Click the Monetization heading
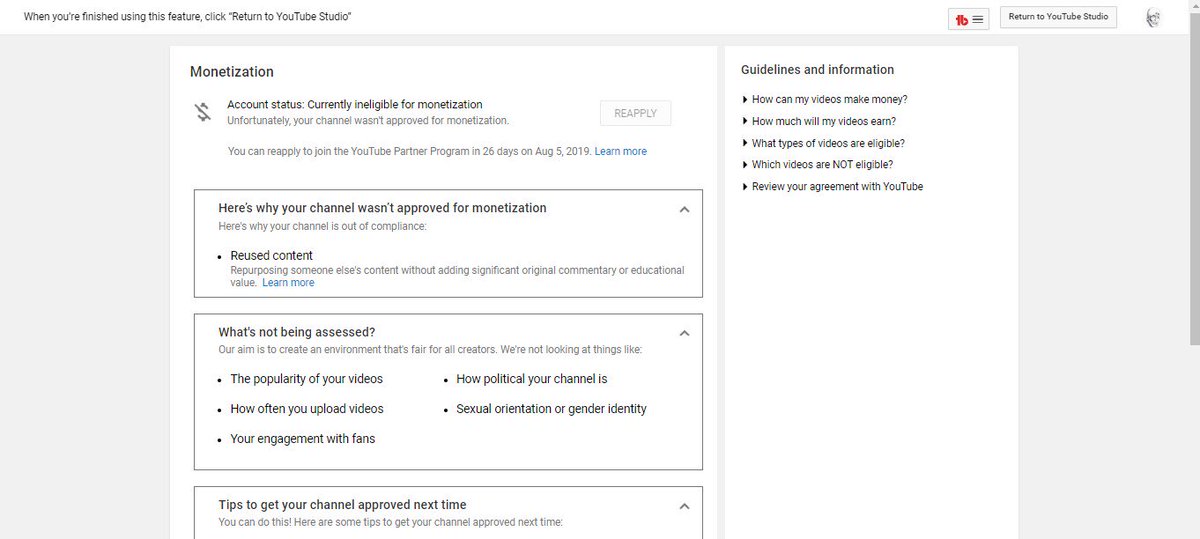1200x539 pixels. [x=232, y=72]
